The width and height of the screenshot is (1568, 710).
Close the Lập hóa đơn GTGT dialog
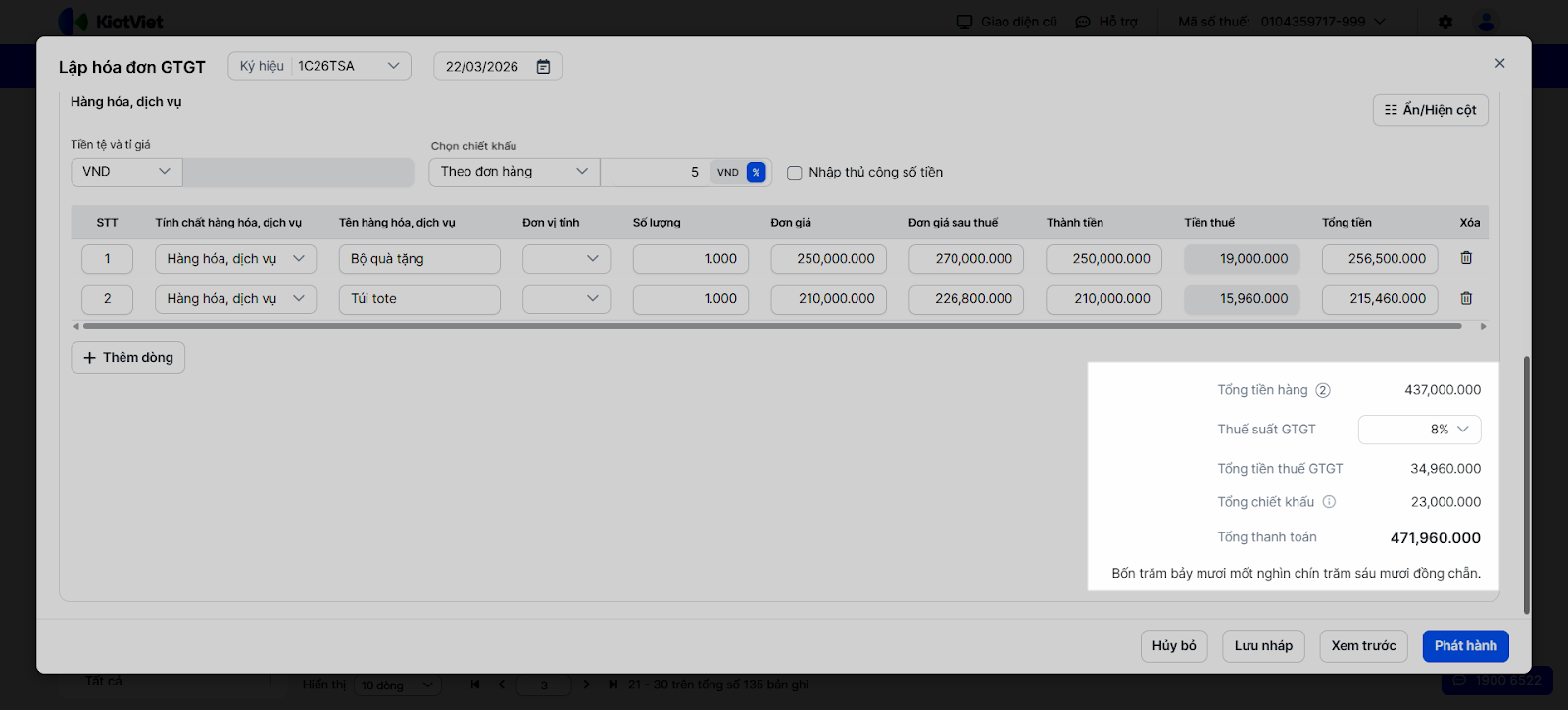click(x=1499, y=63)
